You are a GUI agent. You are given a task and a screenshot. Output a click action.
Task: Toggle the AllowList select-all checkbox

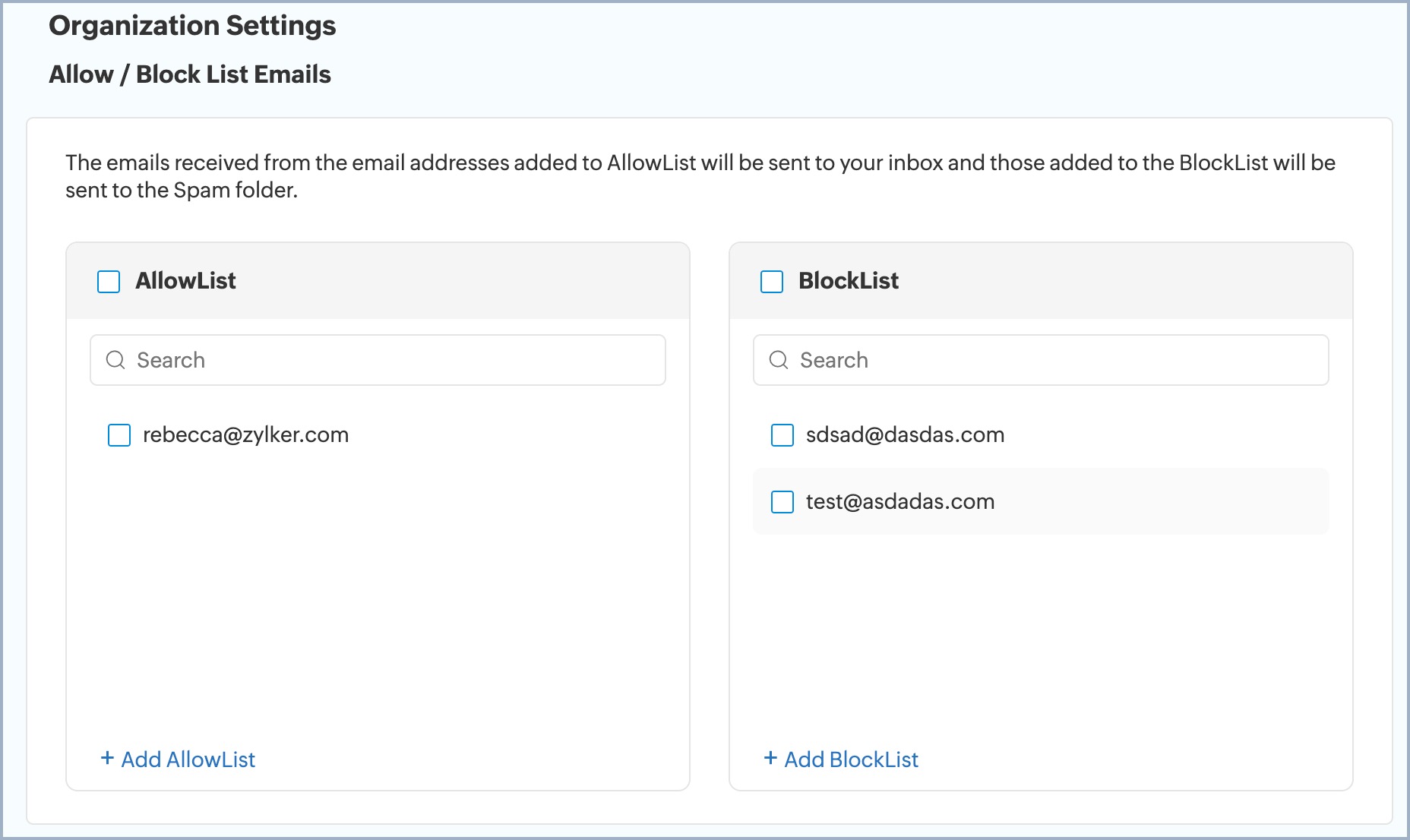point(109,282)
